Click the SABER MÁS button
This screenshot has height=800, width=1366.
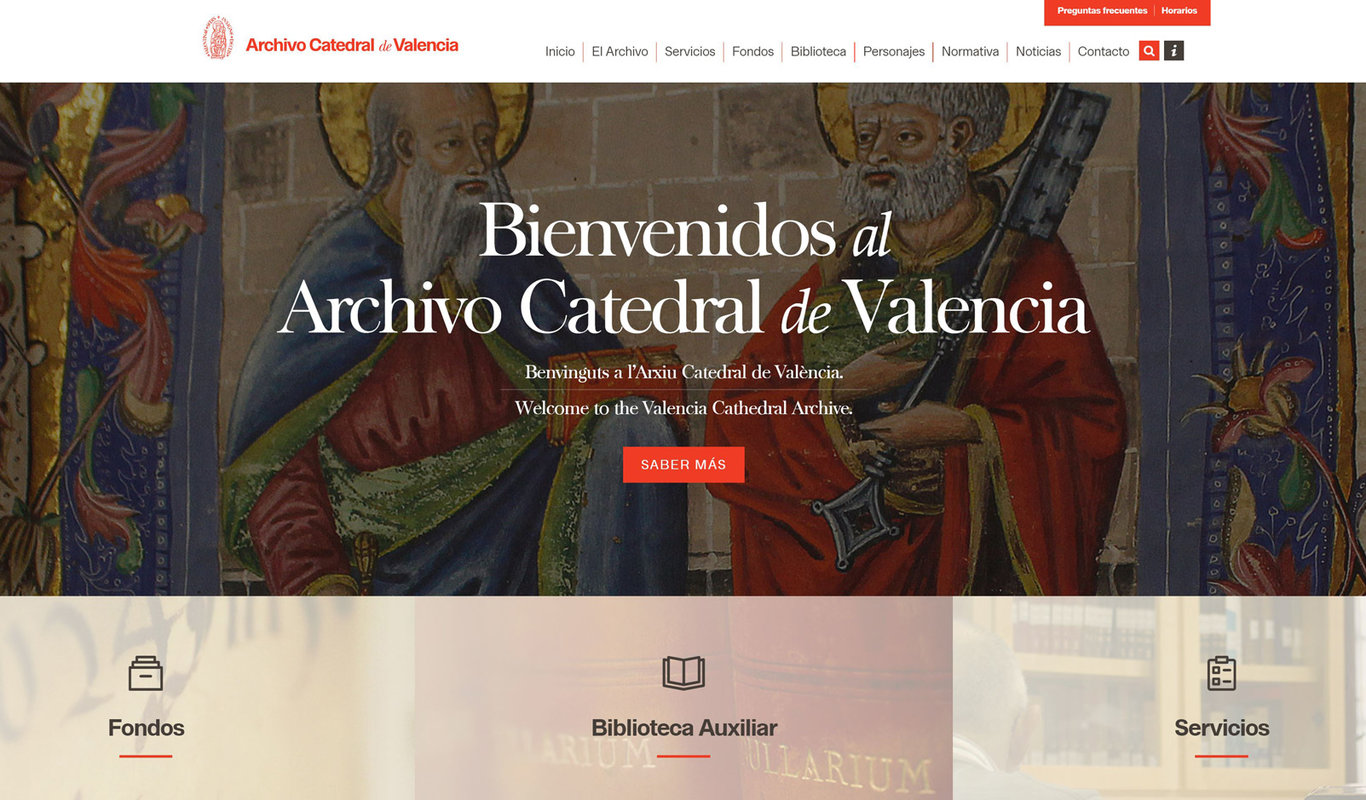684,465
